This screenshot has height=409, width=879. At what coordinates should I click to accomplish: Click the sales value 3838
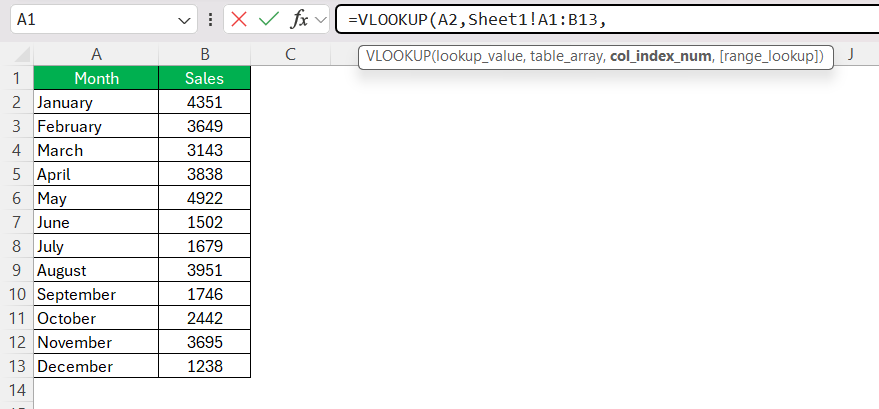point(205,174)
